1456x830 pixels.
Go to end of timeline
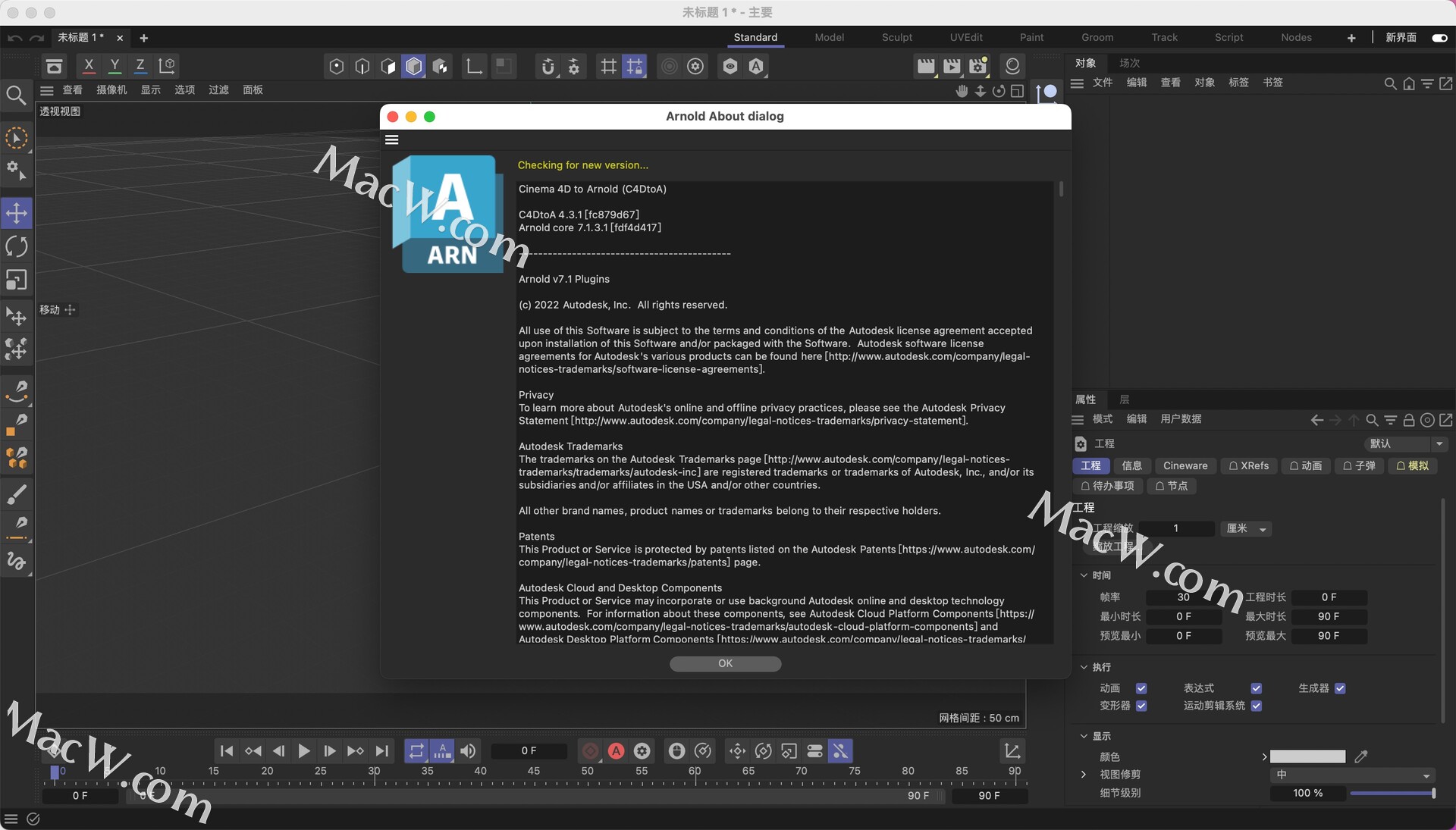[x=382, y=751]
